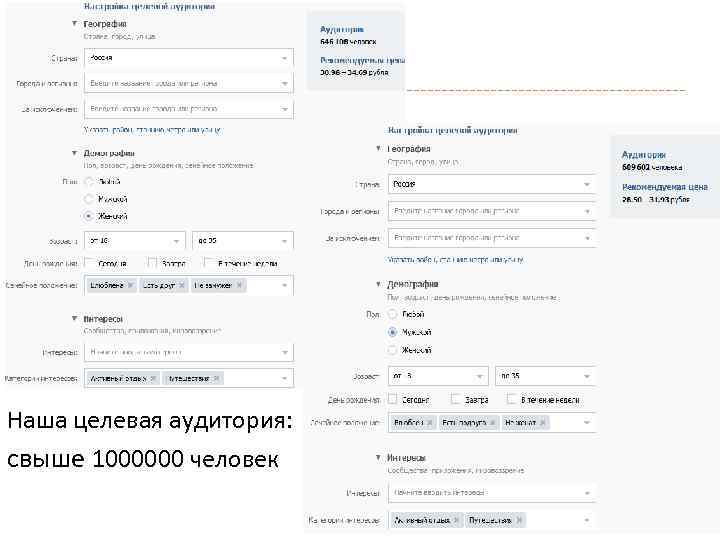The width and height of the screenshot is (720, 540).
Task: Remove the Влюблён tag in right form
Action: coord(430,422)
